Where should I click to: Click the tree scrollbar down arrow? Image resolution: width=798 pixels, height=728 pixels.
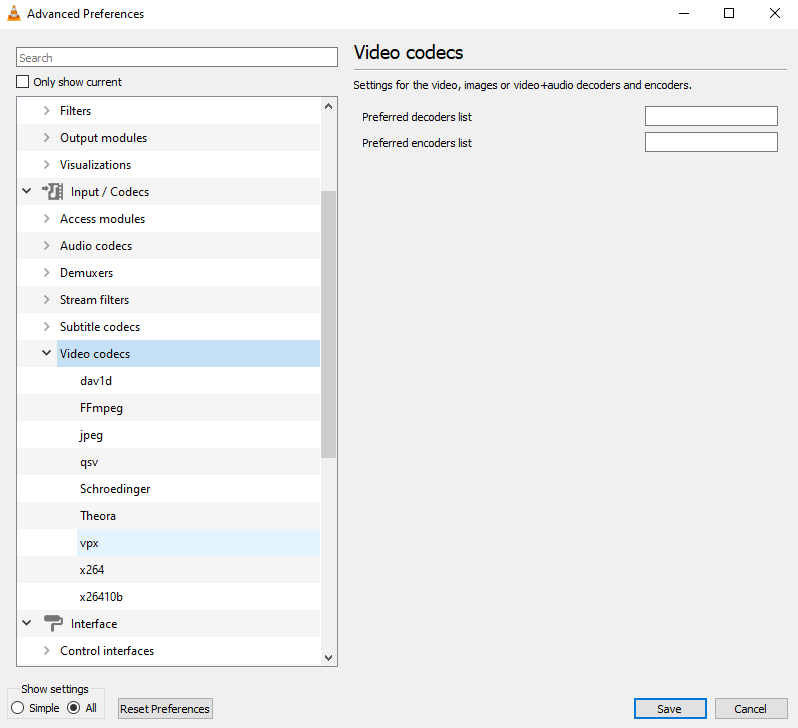coord(328,658)
